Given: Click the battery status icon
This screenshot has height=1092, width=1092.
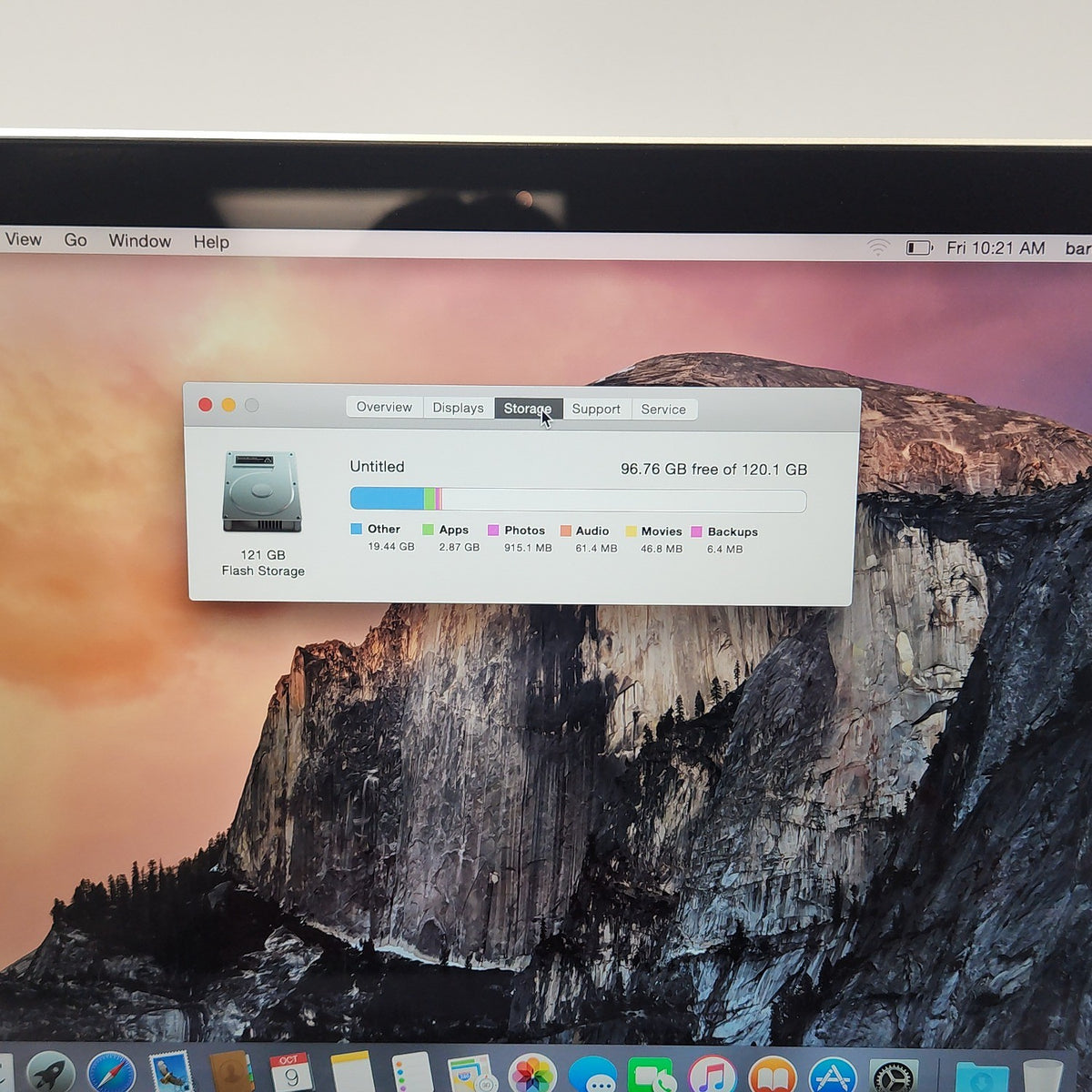Looking at the screenshot, I should pos(919,248).
